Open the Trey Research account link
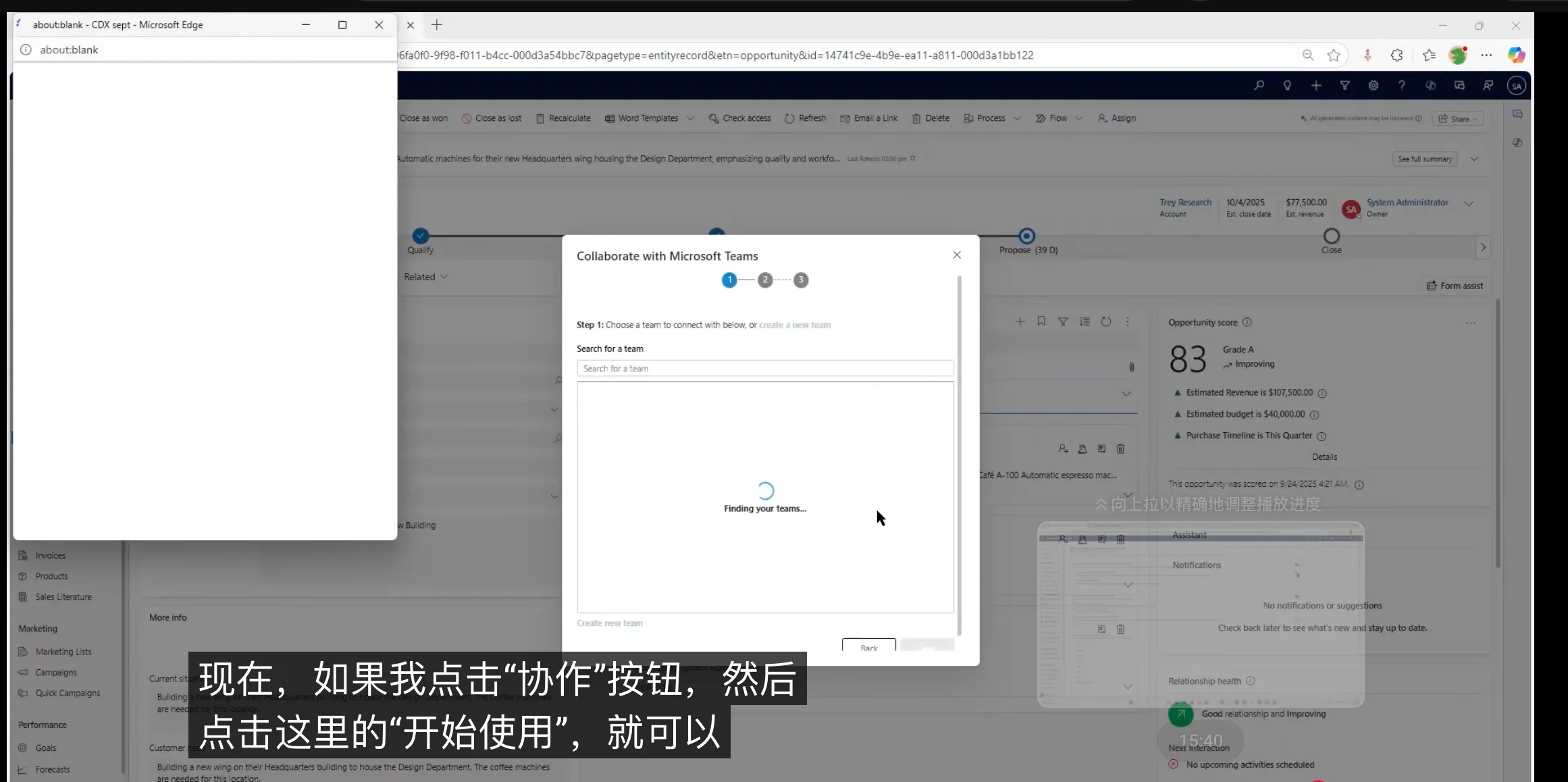 click(1185, 203)
